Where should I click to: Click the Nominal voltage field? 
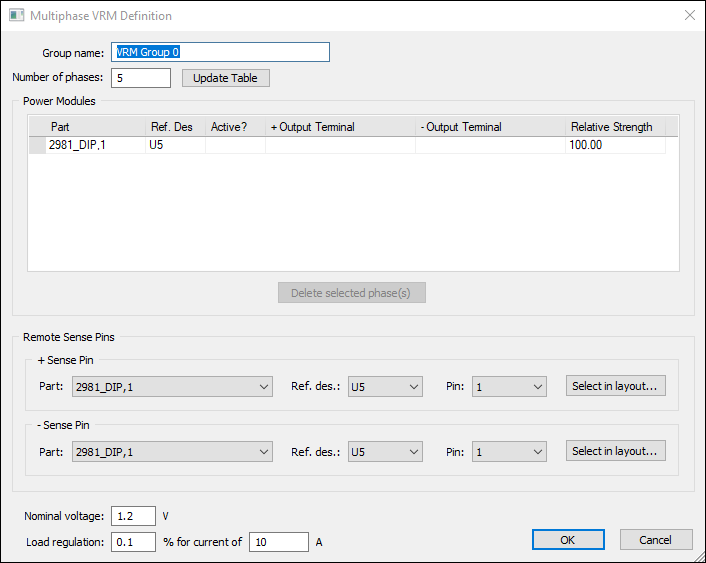[x=133, y=516]
